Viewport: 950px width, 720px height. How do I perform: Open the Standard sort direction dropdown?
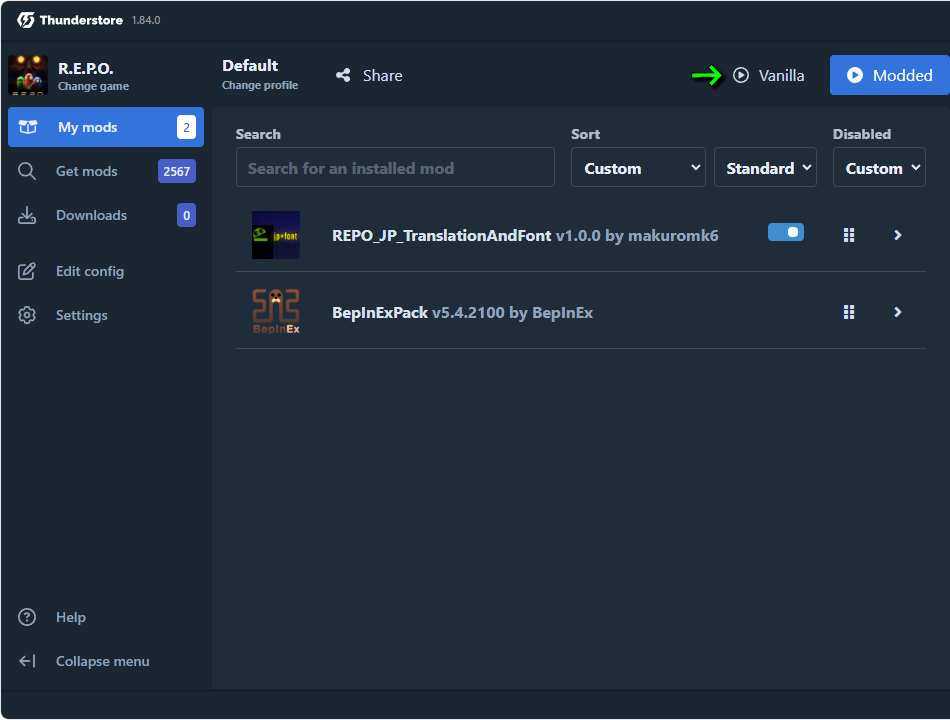[x=765, y=167]
